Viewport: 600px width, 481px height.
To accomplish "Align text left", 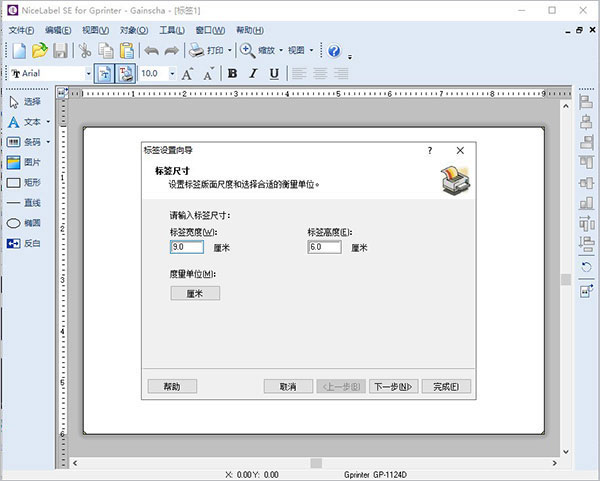I will [299, 73].
